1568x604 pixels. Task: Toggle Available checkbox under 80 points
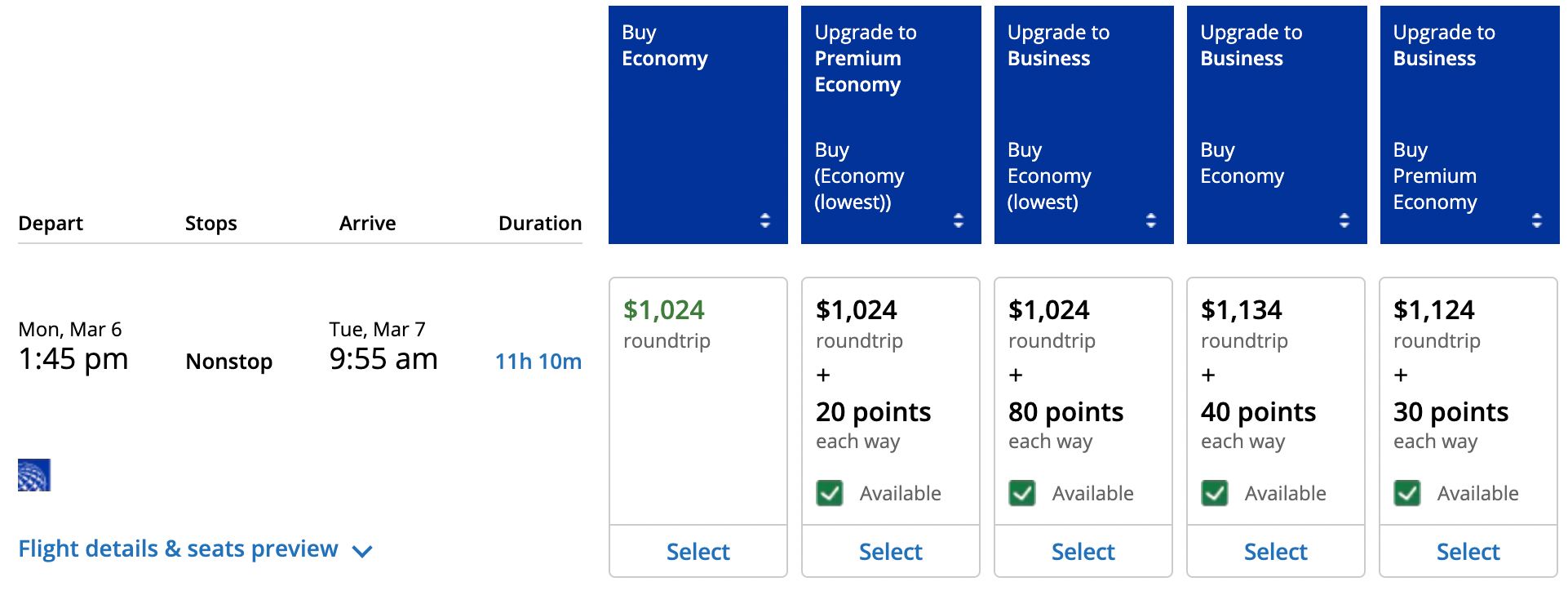tap(1021, 493)
